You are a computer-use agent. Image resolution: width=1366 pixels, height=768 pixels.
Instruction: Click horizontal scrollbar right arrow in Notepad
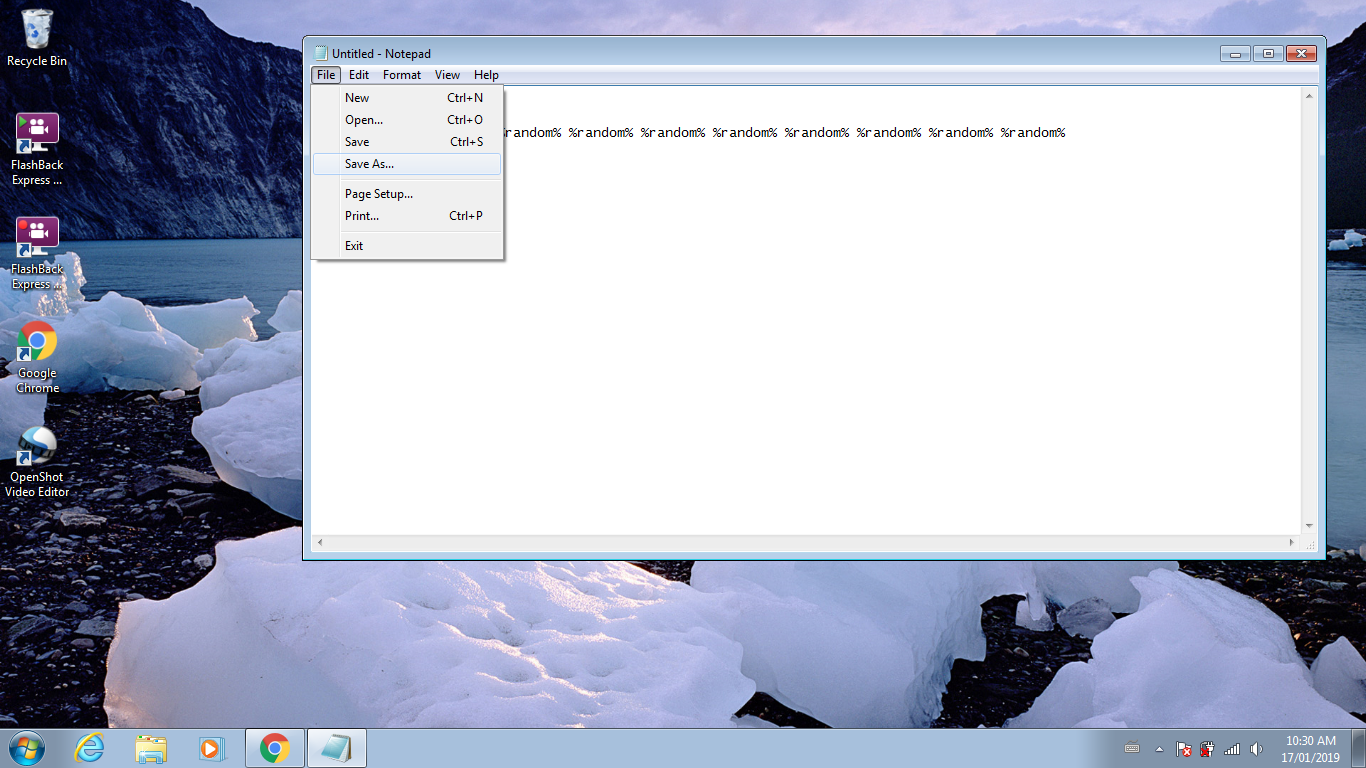(1292, 543)
